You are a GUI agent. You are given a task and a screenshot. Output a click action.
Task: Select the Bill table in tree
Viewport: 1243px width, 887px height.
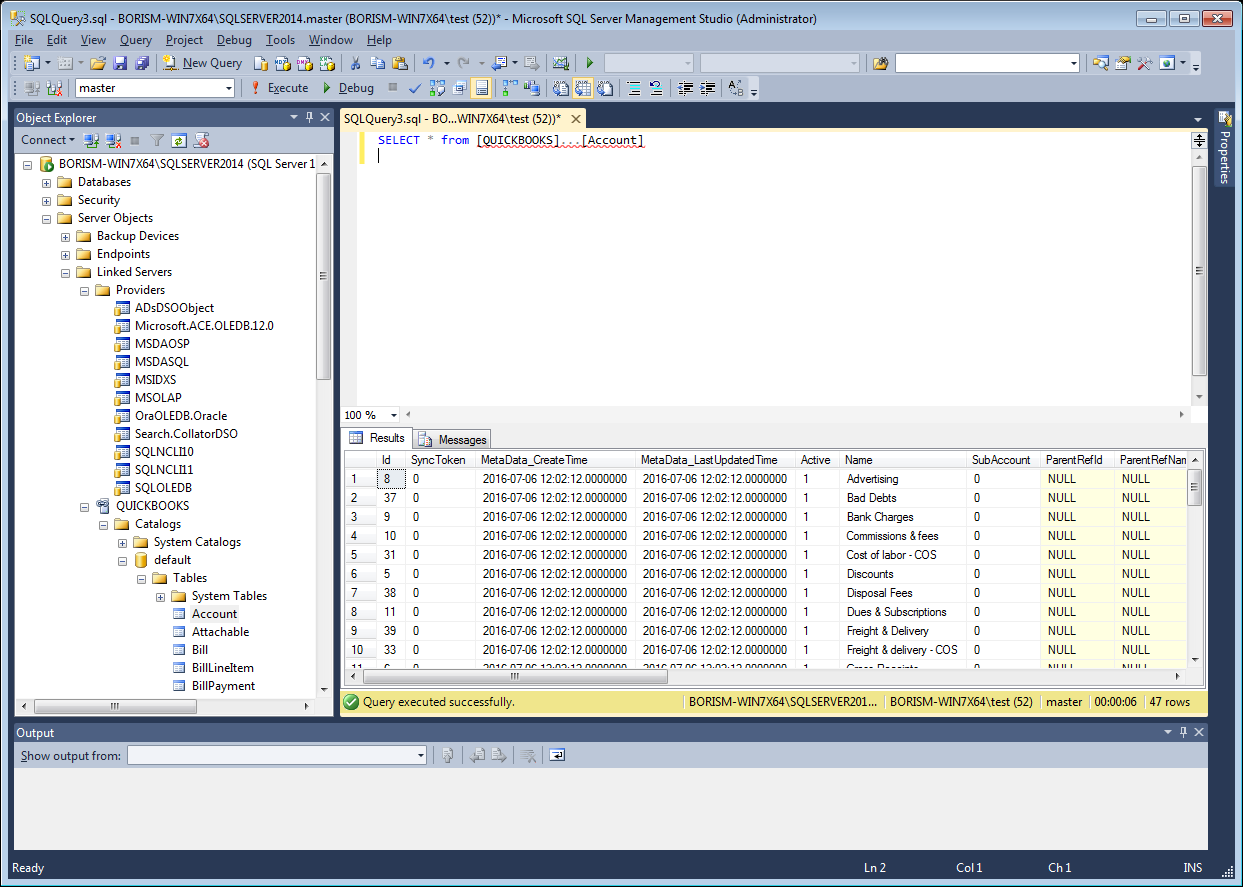(x=200, y=650)
